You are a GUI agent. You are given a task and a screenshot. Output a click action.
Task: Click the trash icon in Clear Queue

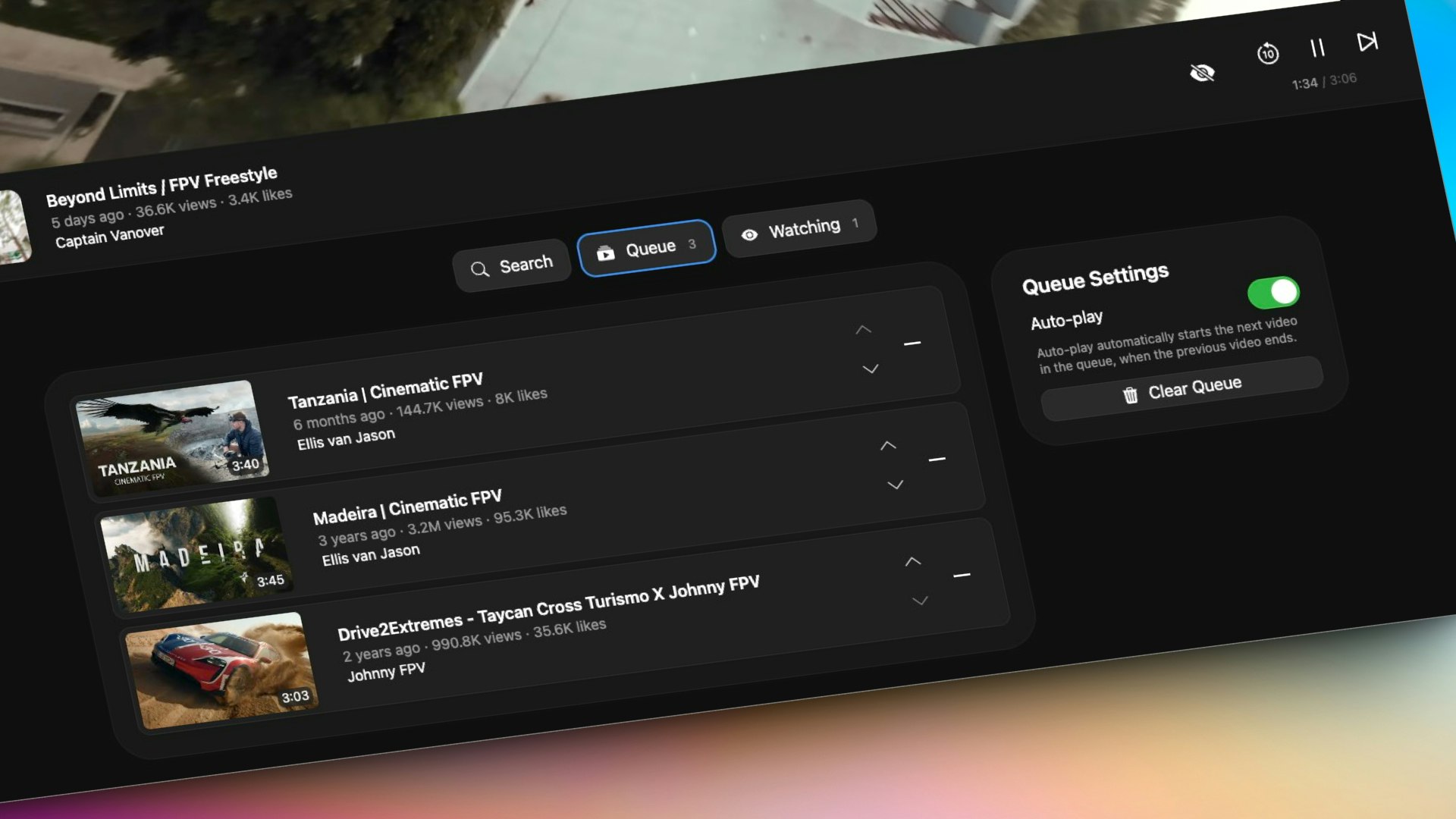tap(1130, 395)
